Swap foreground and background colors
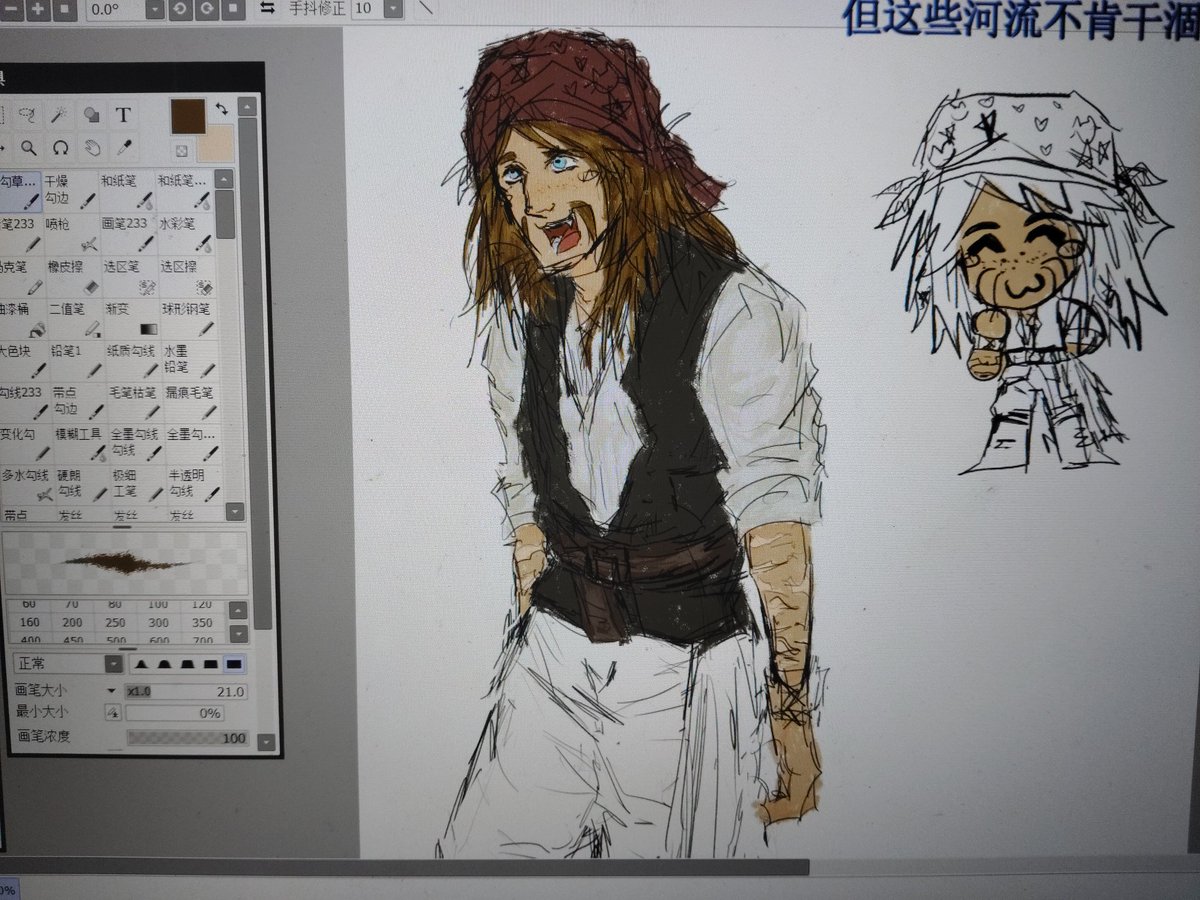This screenshot has height=900, width=1200. (221, 107)
